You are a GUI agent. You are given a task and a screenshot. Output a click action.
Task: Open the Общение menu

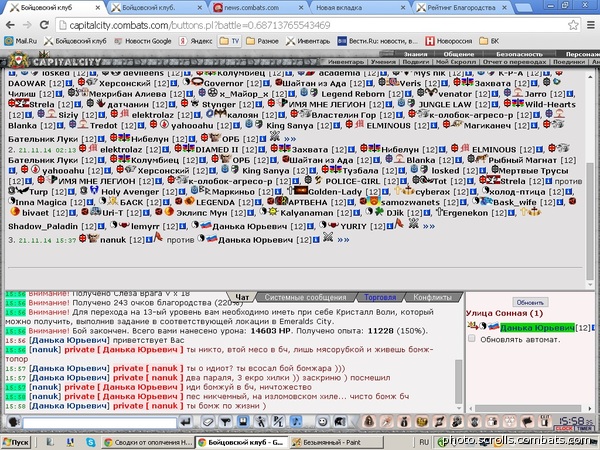coord(458,54)
